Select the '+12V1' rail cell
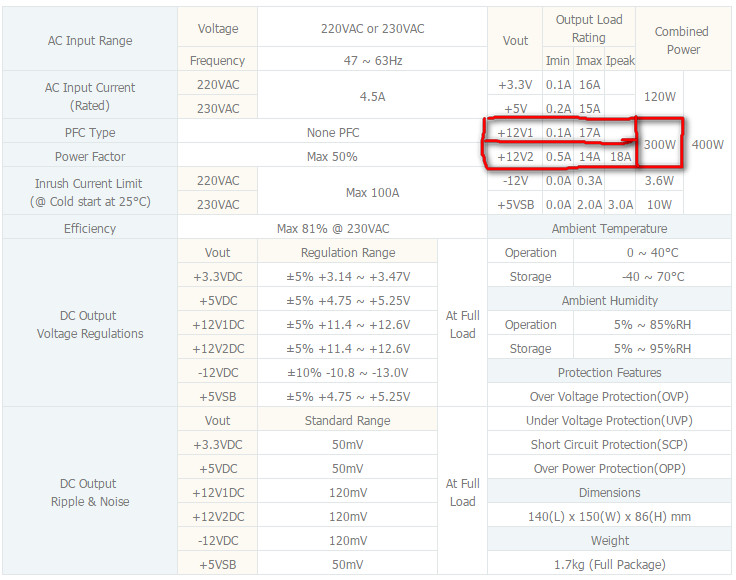Screen dimensions: 736x580 [x=515, y=132]
